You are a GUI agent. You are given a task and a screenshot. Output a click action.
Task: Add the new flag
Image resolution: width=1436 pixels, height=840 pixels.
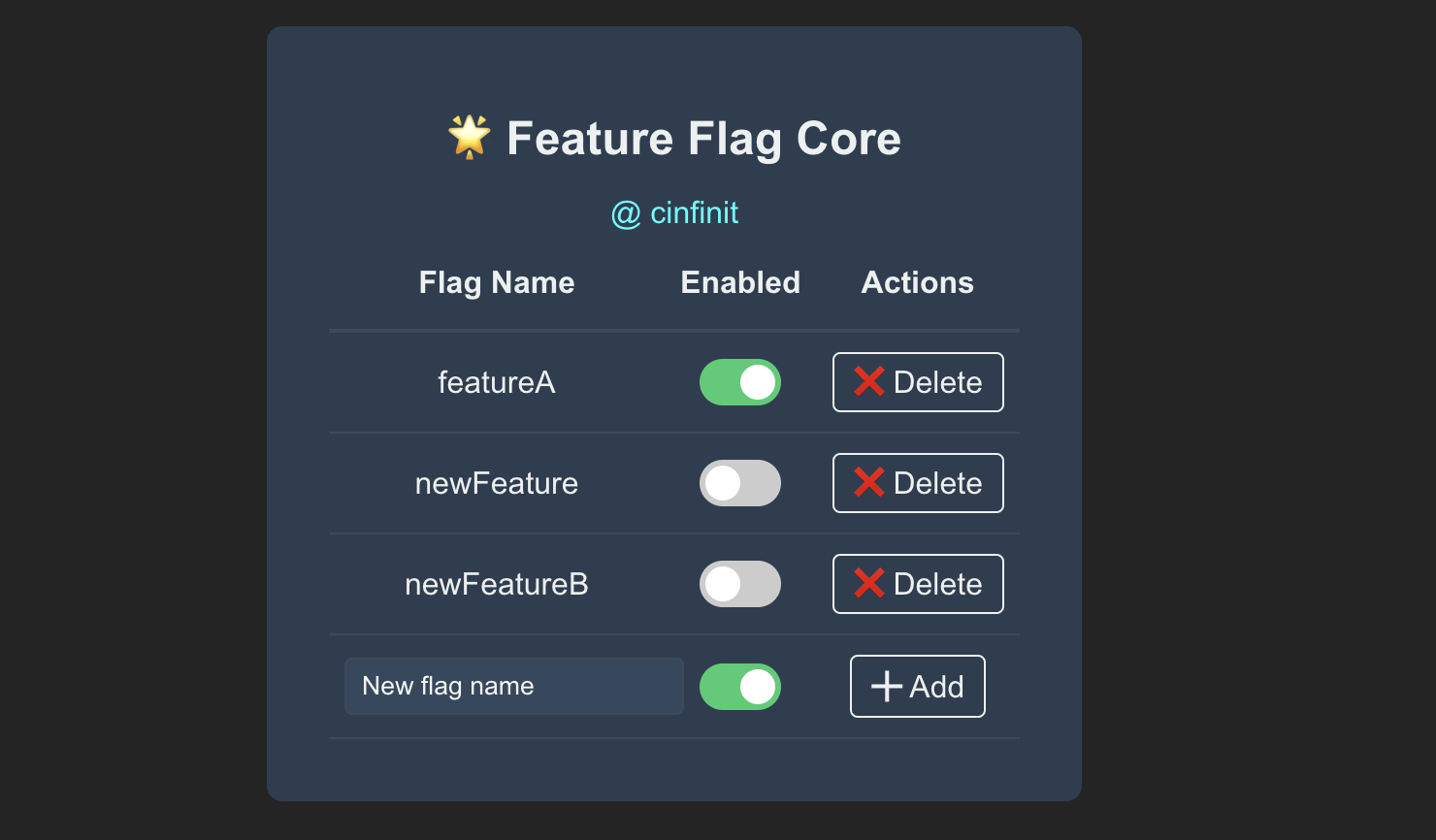pos(918,687)
